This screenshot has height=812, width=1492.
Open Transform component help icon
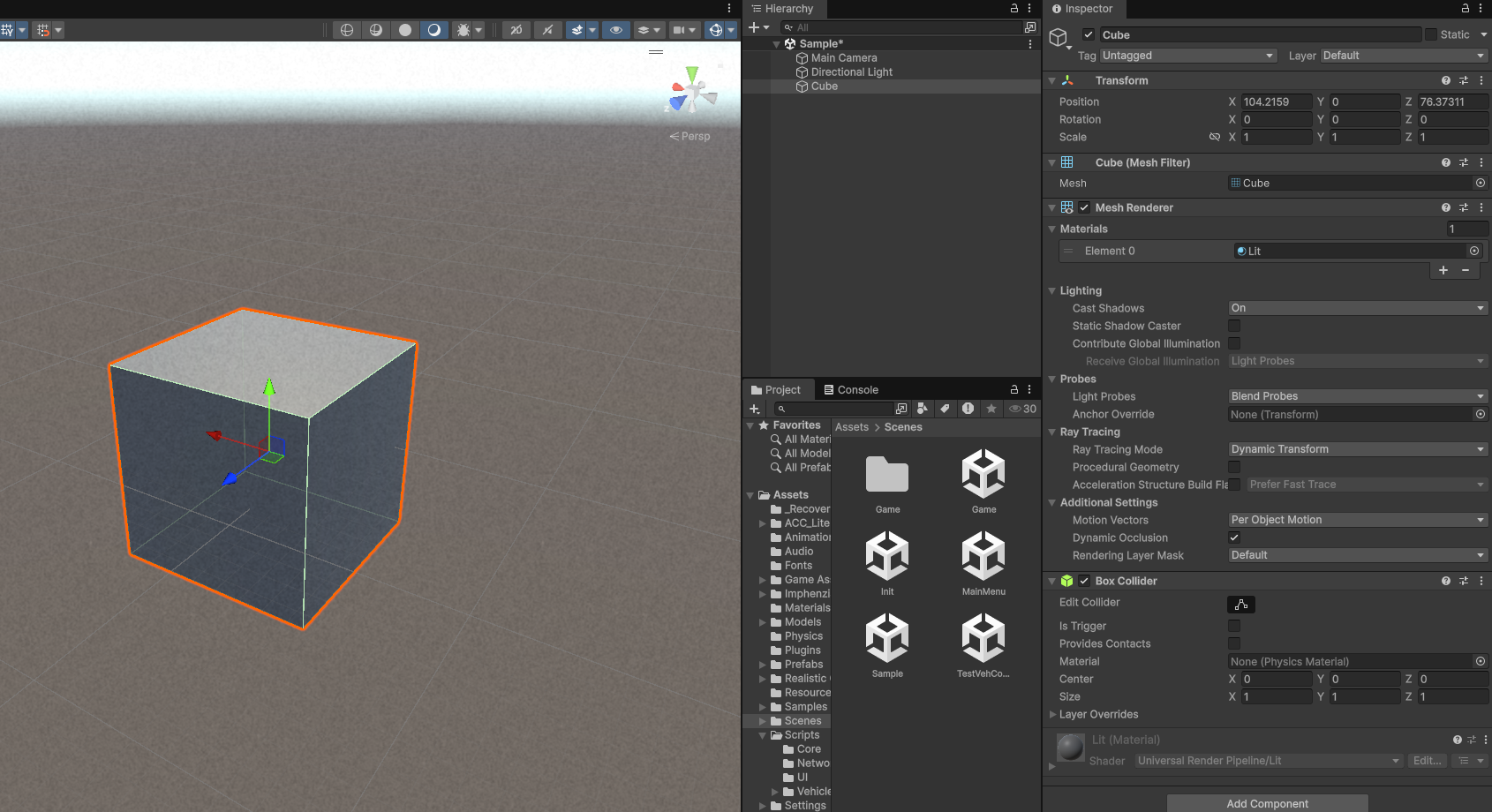pos(1446,80)
